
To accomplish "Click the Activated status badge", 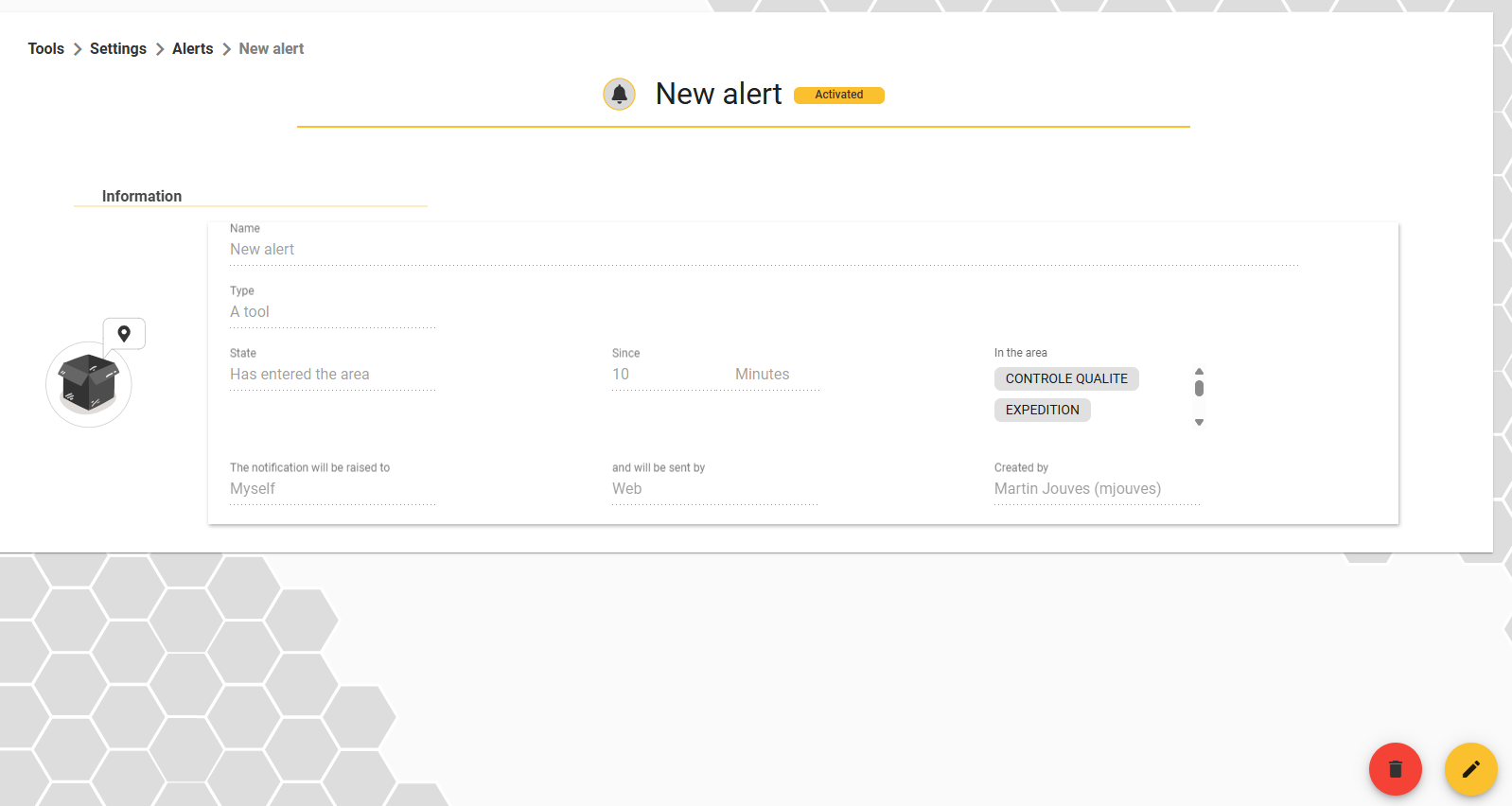I will point(838,95).
